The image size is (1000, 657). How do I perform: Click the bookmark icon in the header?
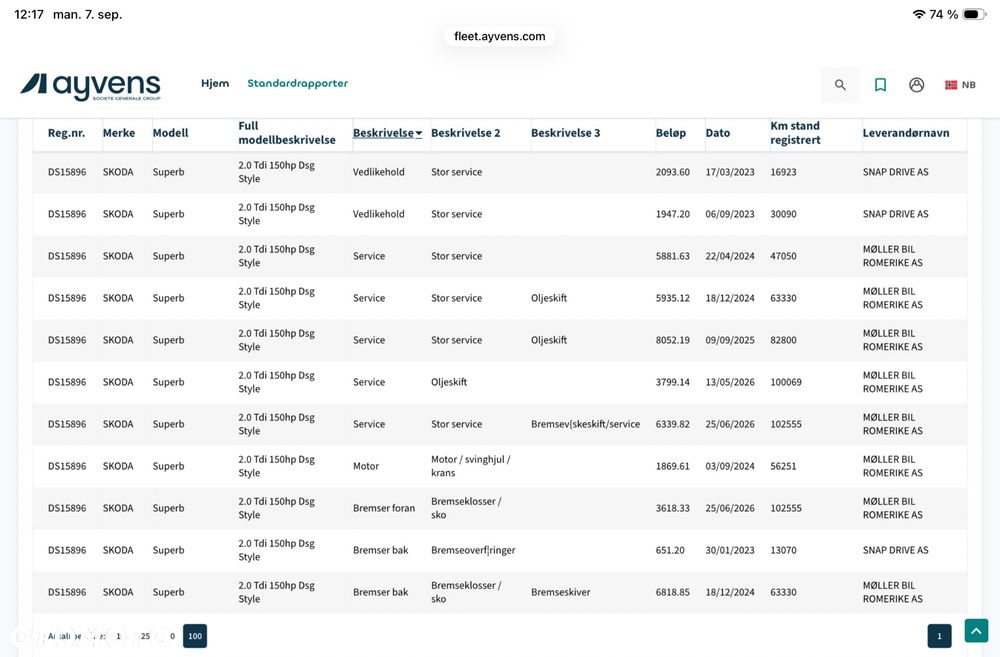(x=880, y=85)
